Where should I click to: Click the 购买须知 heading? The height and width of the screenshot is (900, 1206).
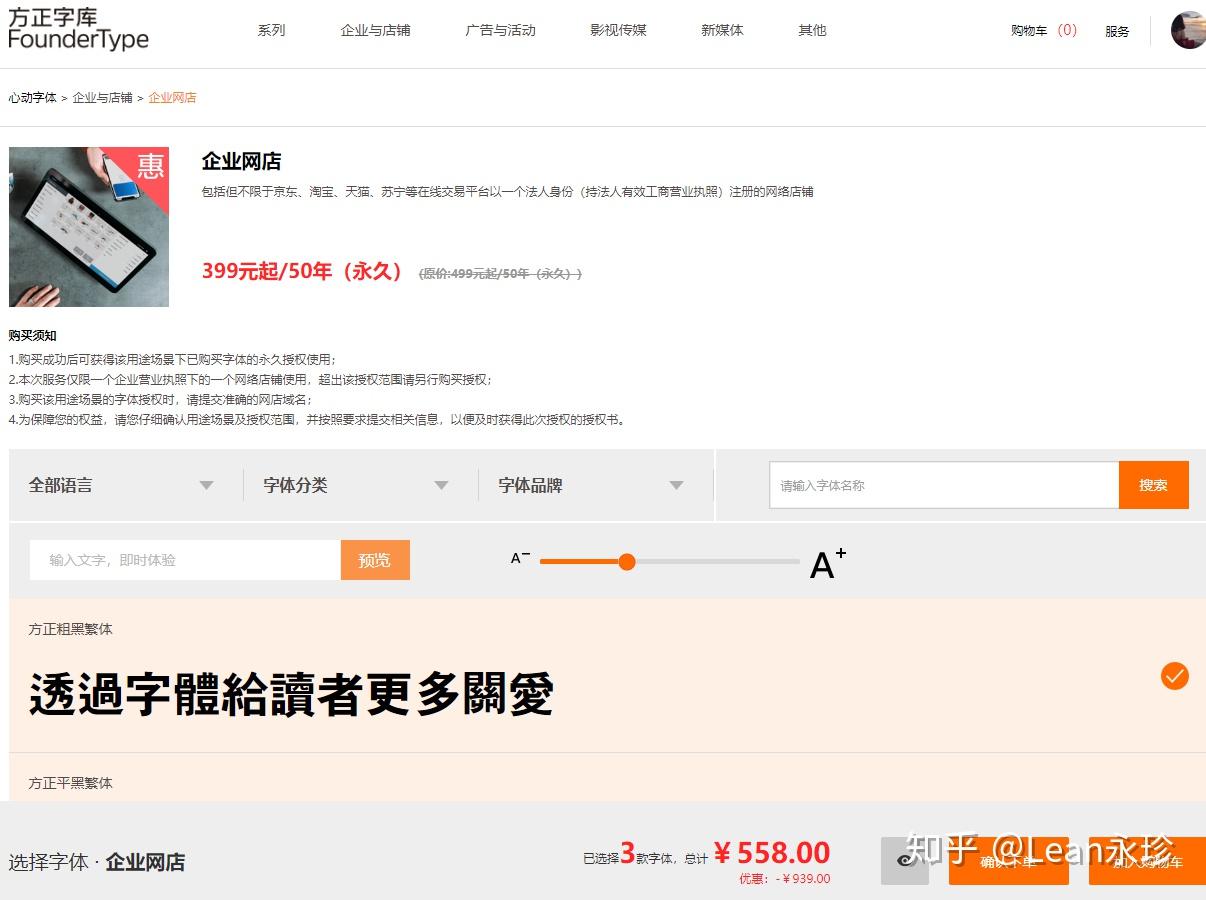click(x=33, y=335)
